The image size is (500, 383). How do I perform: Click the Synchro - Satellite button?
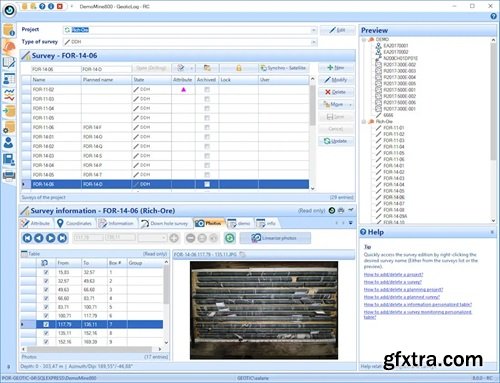tap(283, 68)
